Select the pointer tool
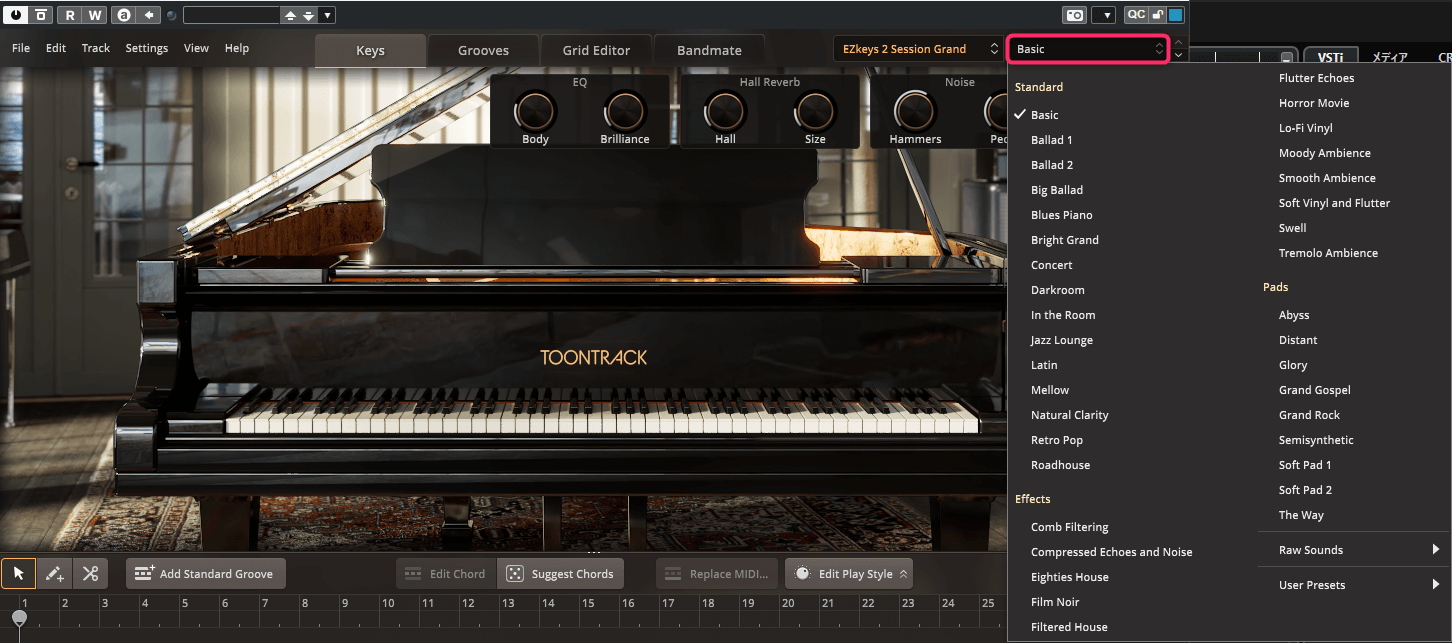The width and height of the screenshot is (1452, 643). point(18,573)
